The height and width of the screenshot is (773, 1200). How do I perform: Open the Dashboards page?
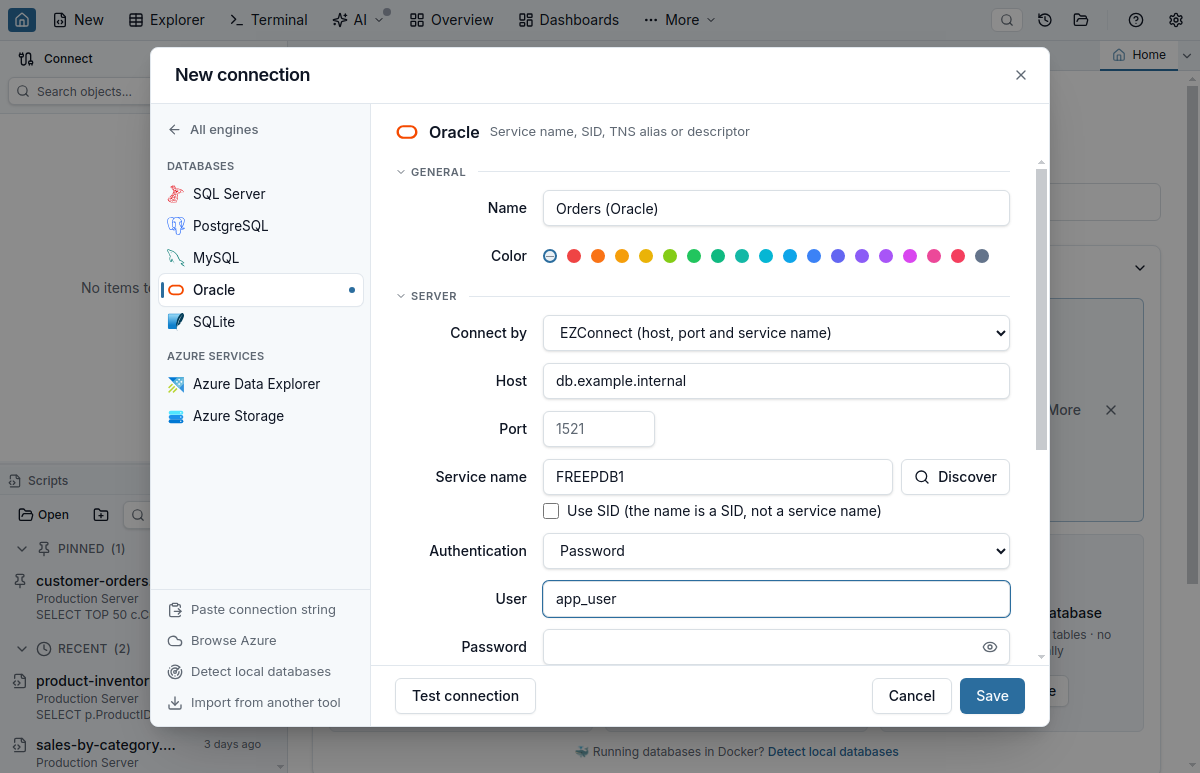tap(569, 20)
